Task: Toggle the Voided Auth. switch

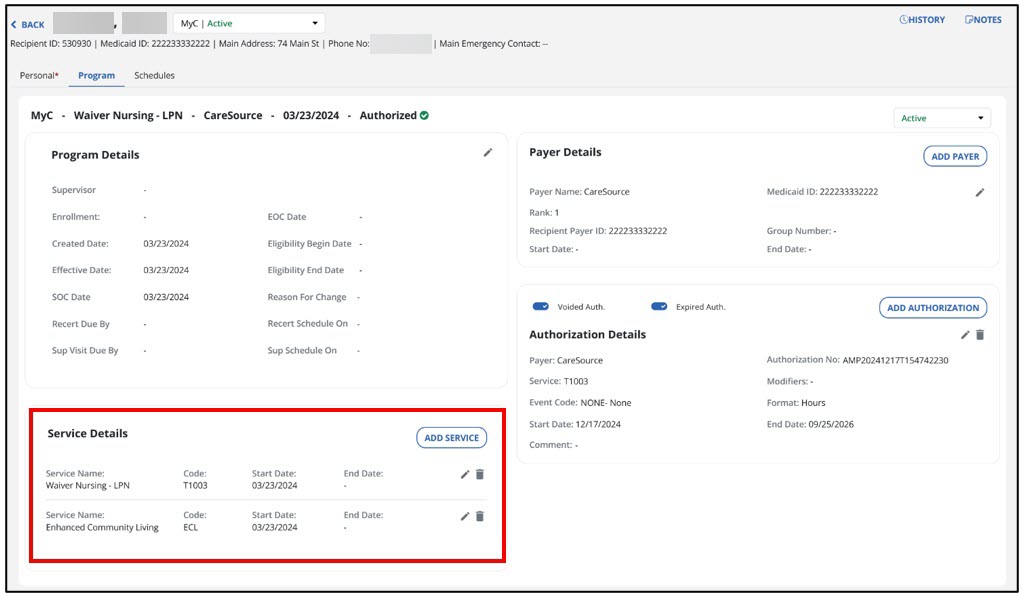Action: [541, 307]
